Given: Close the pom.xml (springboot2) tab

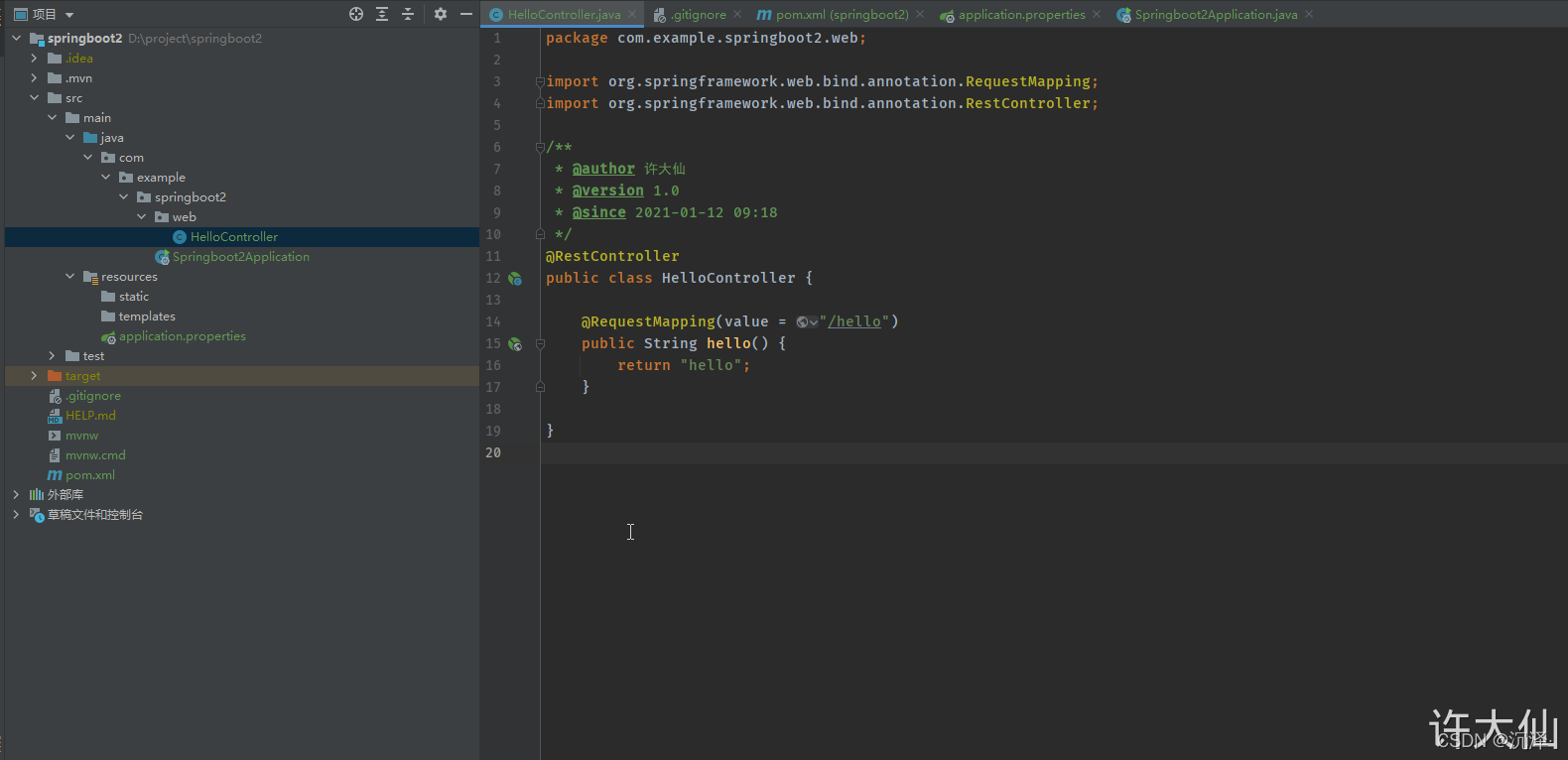Looking at the screenshot, I should pyautogui.click(x=920, y=15).
